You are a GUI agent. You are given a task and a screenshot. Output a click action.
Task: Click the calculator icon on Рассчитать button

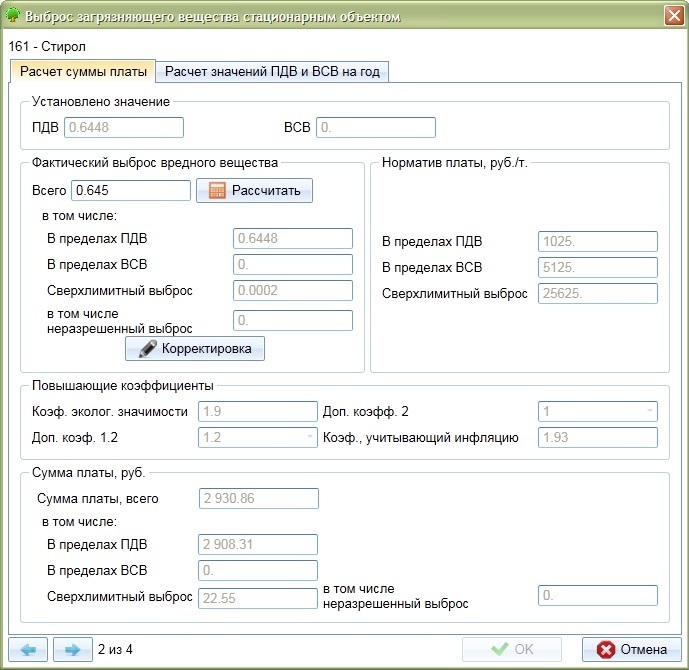point(217,190)
